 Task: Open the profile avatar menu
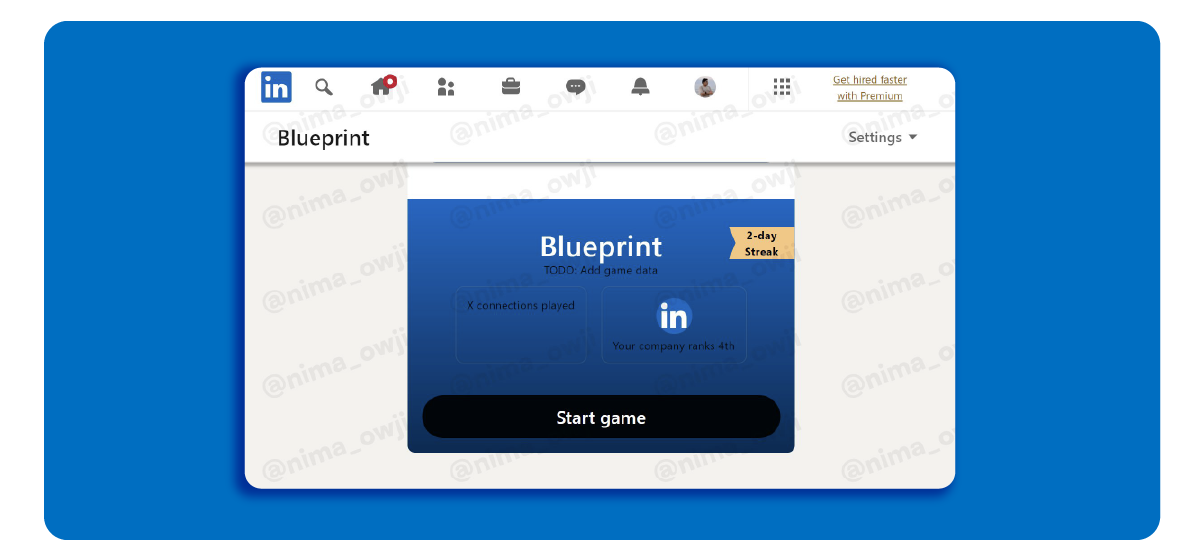point(705,87)
